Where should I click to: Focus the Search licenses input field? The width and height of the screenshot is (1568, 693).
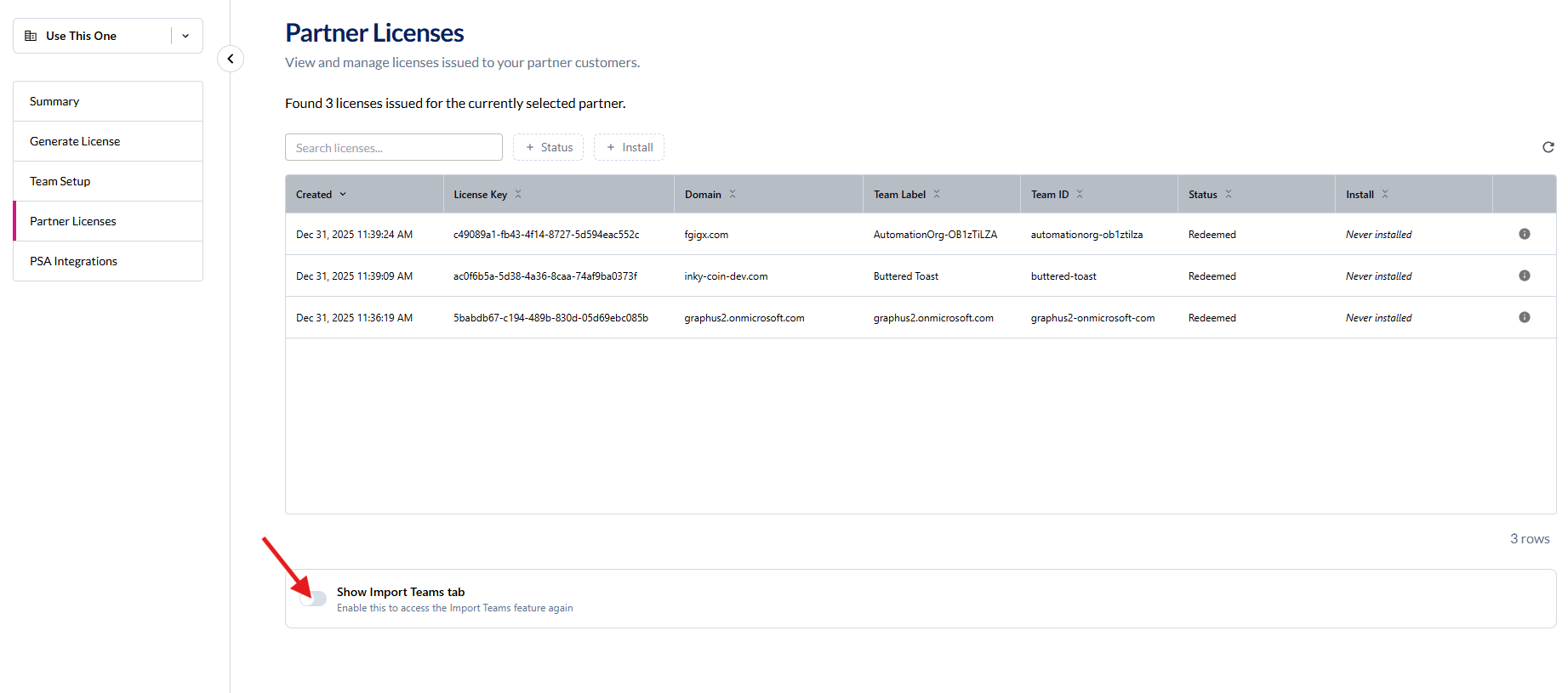tap(393, 147)
